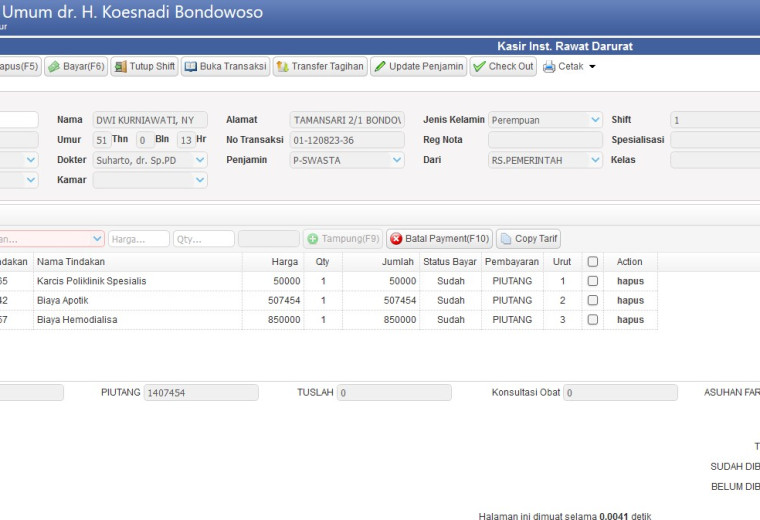This screenshot has height=520, width=760.
Task: Toggle the select-all checkbox in table header
Action: (x=592, y=262)
